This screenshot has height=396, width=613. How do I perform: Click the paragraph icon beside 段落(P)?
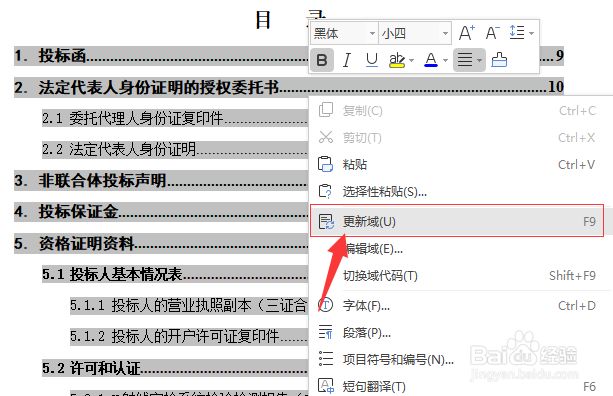click(326, 332)
